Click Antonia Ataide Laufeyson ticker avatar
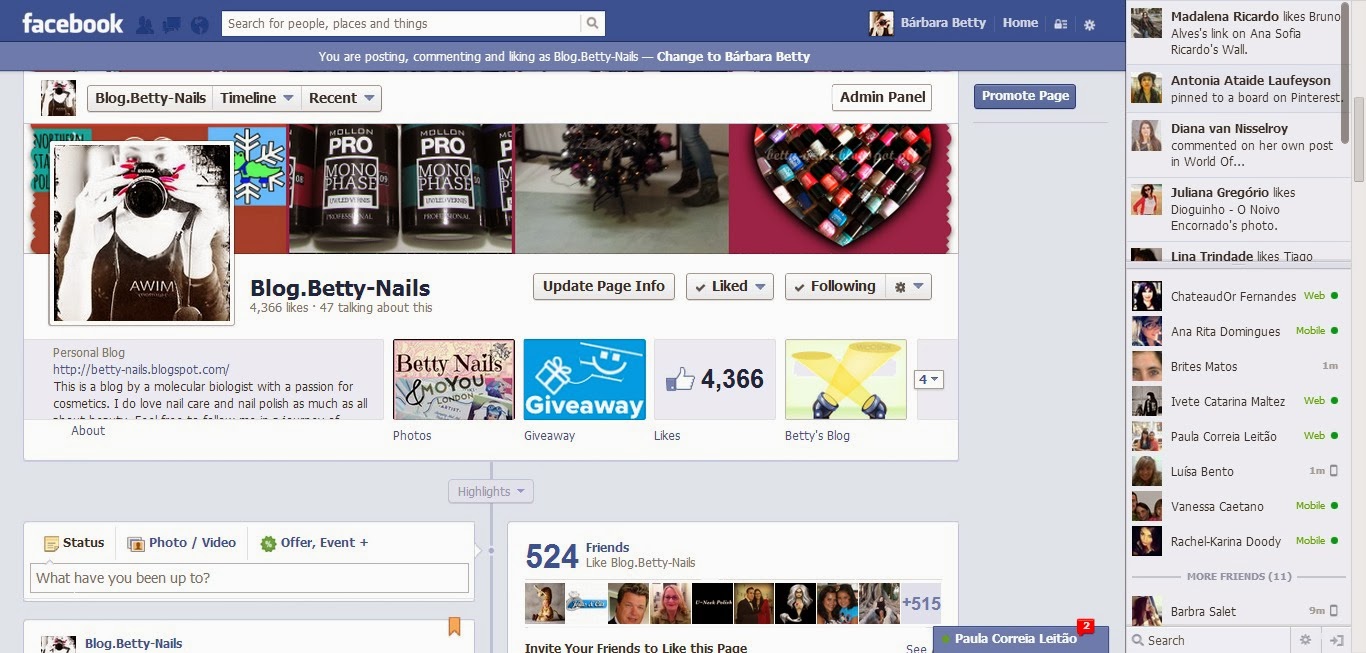 1147,87
